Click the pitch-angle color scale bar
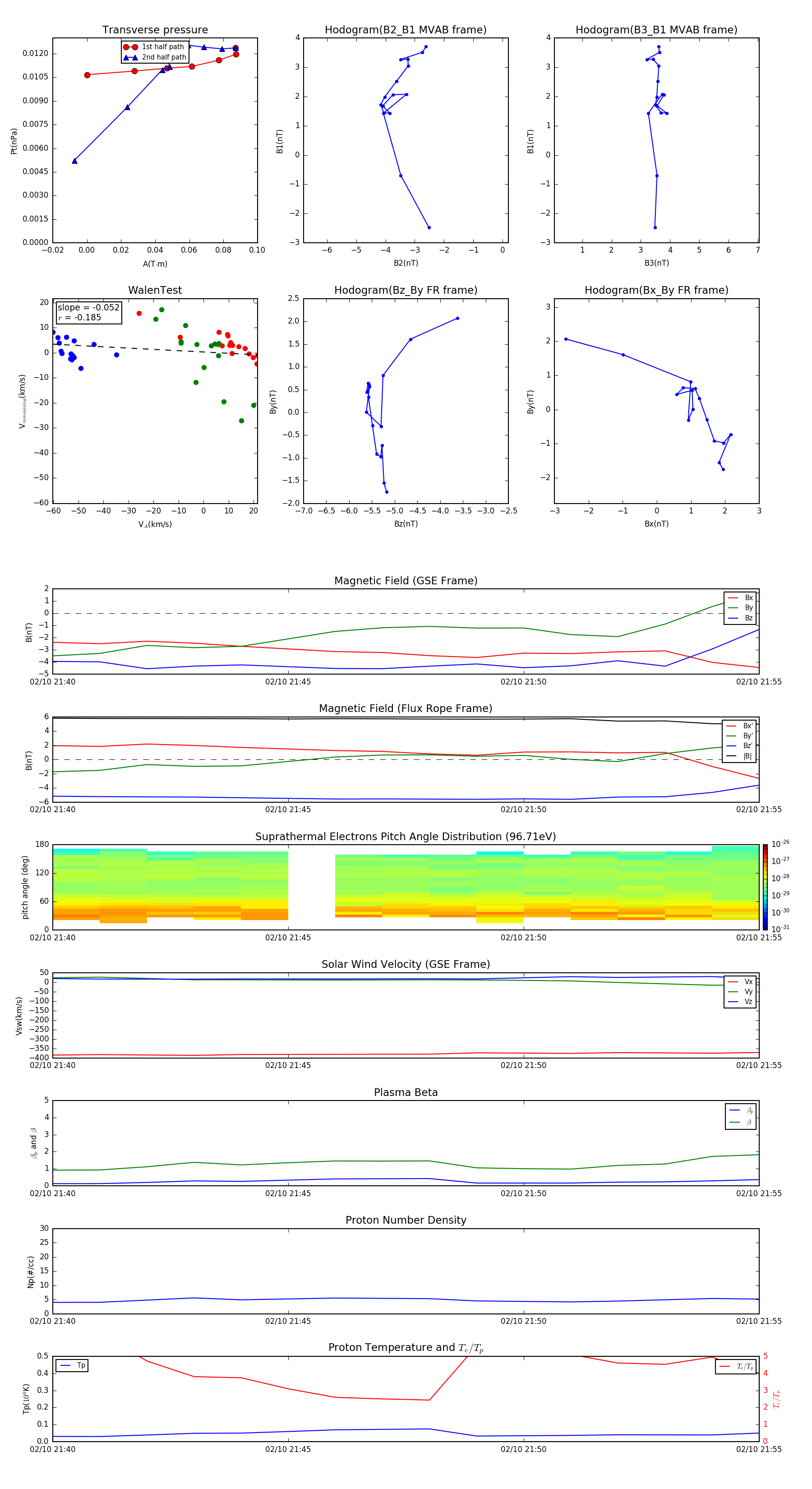Viewport: 812px width, 1489px height. (x=765, y=887)
